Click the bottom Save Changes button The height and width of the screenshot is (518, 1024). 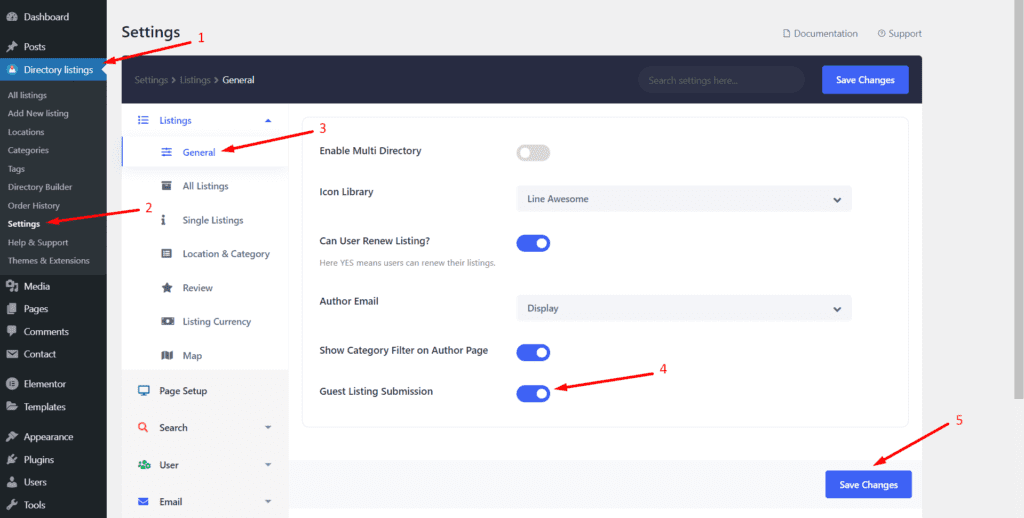point(868,485)
